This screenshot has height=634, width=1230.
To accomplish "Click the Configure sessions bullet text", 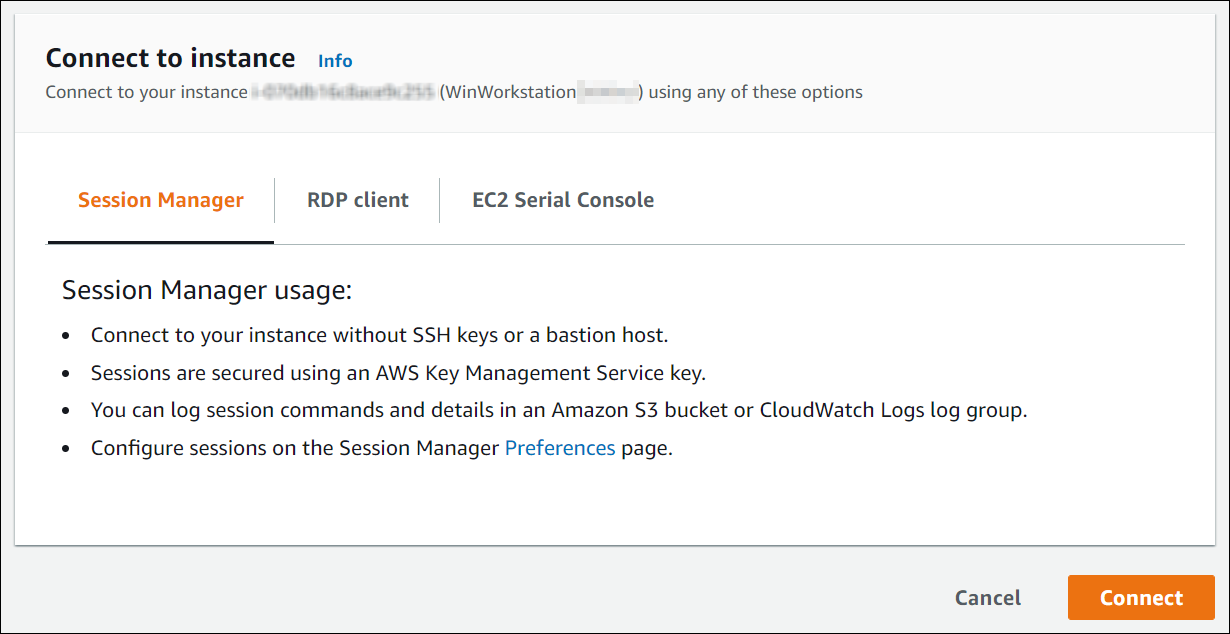I will pyautogui.click(x=382, y=448).
